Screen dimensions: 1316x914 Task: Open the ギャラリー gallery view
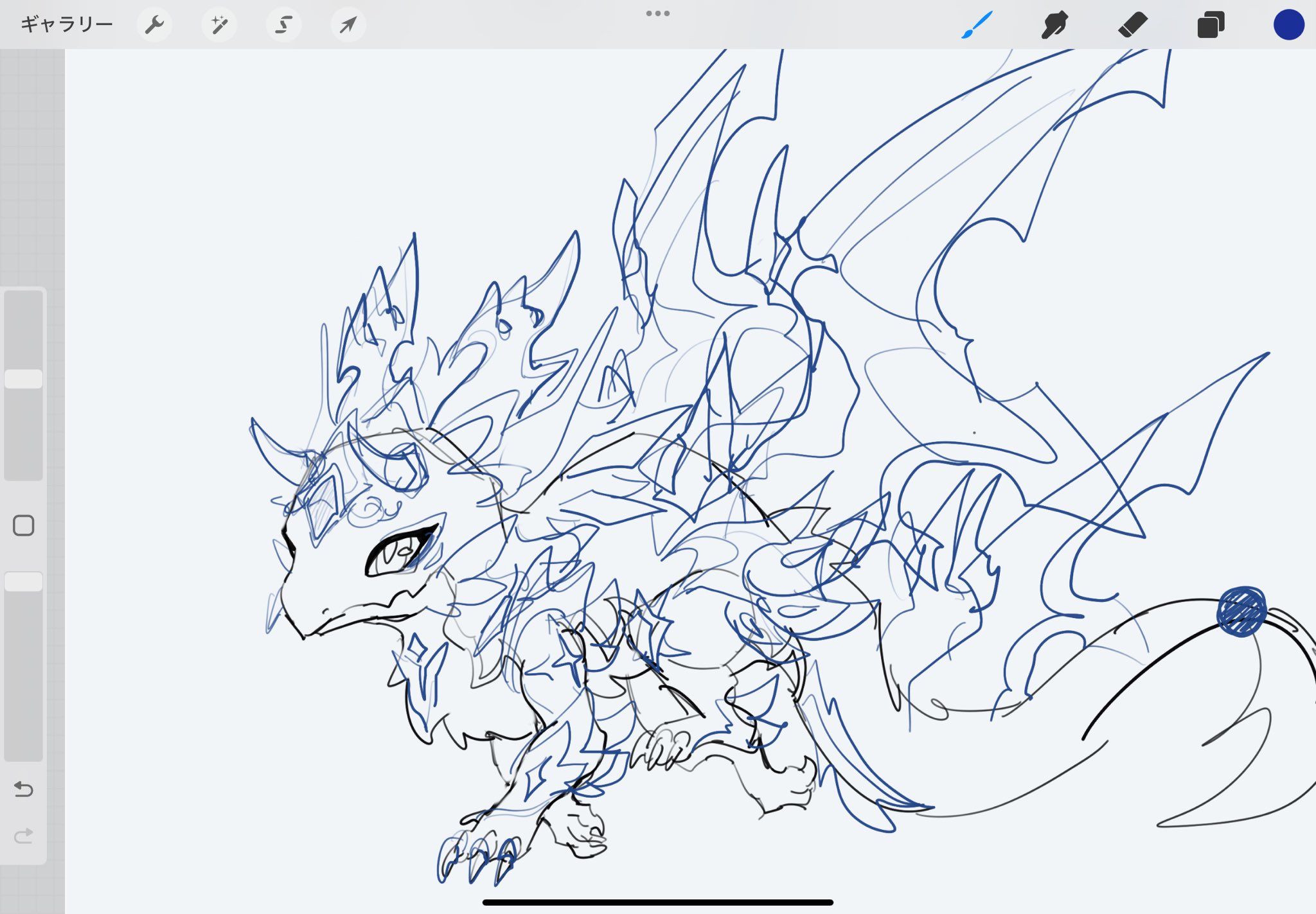(66, 24)
